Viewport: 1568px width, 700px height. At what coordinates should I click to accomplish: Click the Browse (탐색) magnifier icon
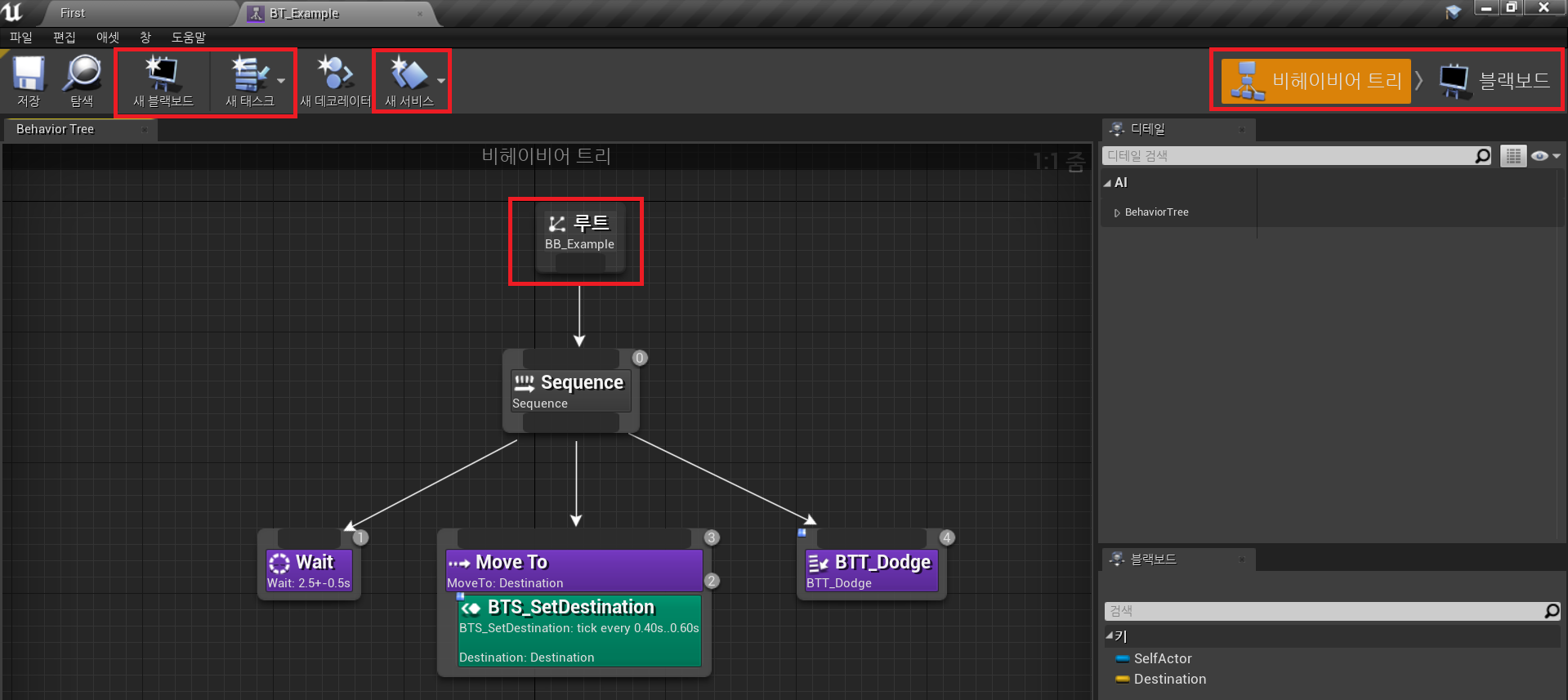[82, 80]
